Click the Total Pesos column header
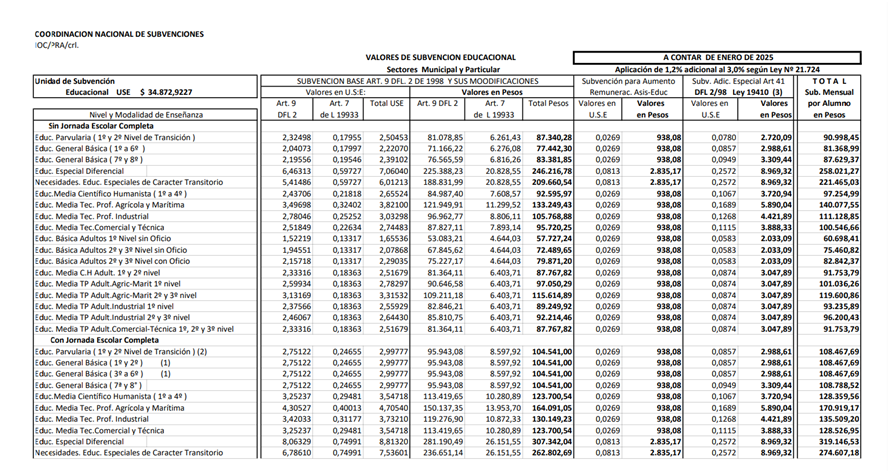890x473 pixels. pyautogui.click(x=548, y=103)
